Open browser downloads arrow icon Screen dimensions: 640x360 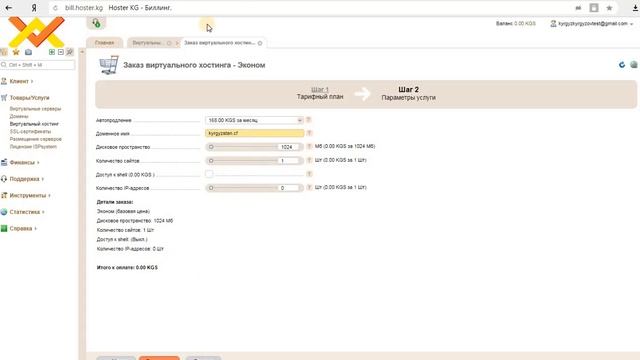point(636,8)
